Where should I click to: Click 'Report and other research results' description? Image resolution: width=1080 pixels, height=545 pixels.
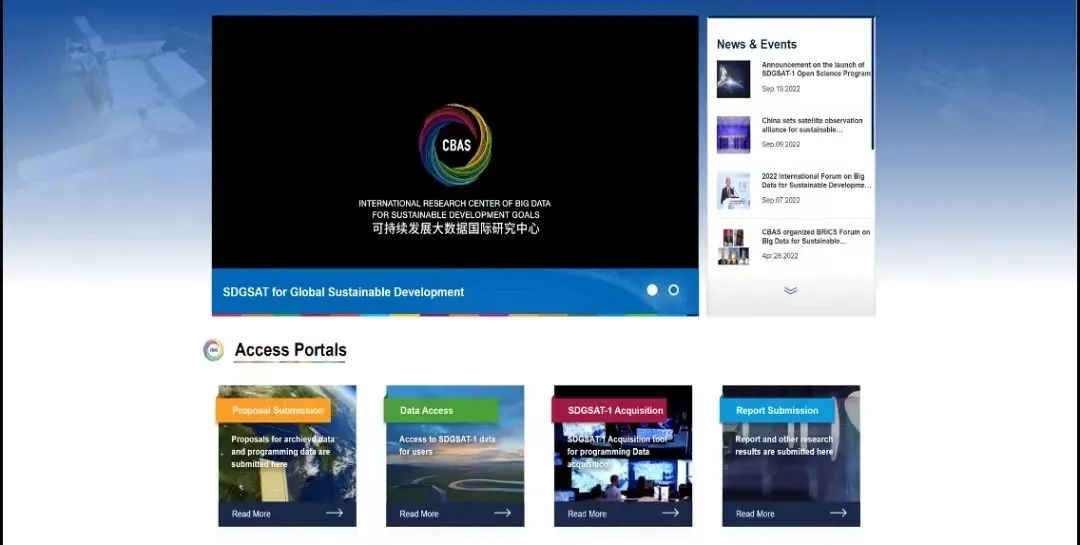pos(784,445)
